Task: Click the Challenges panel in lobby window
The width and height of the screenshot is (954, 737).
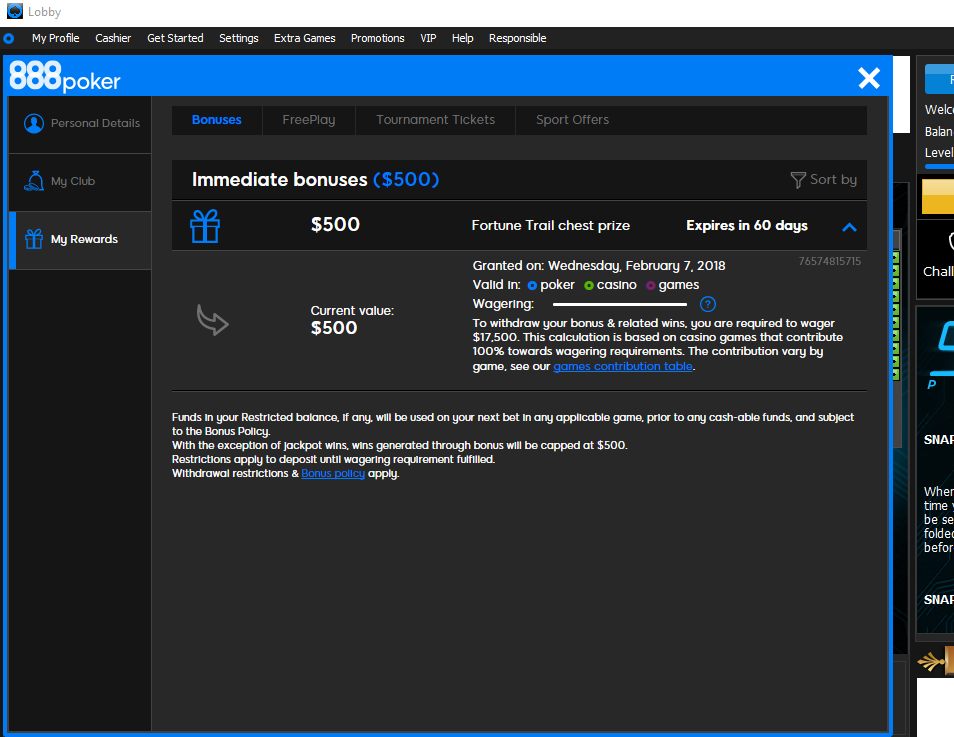Action: pyautogui.click(x=936, y=259)
